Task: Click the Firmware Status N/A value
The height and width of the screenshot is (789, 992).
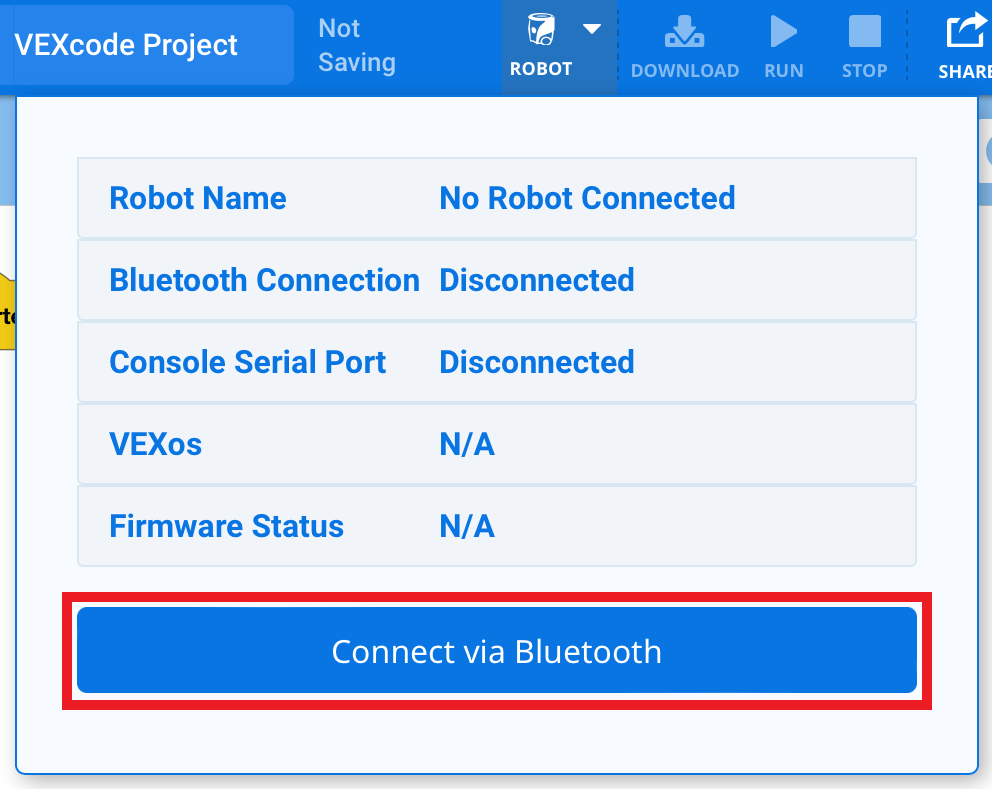Action: point(467,526)
